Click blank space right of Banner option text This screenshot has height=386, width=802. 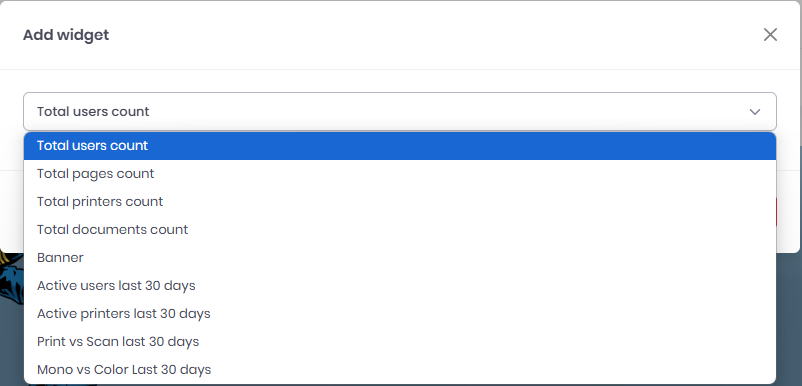430,258
